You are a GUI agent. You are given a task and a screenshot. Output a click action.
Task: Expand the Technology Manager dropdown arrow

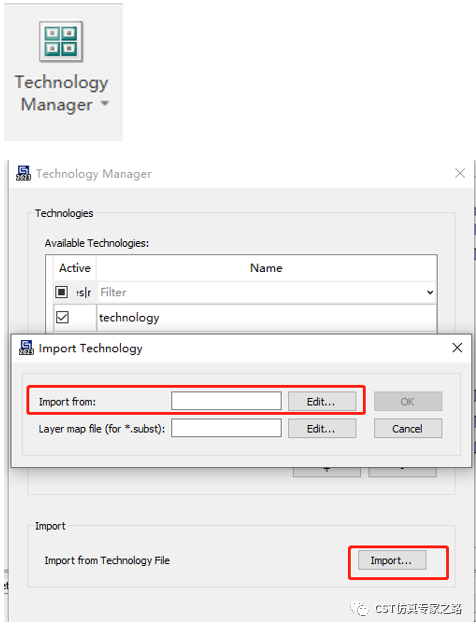(105, 103)
